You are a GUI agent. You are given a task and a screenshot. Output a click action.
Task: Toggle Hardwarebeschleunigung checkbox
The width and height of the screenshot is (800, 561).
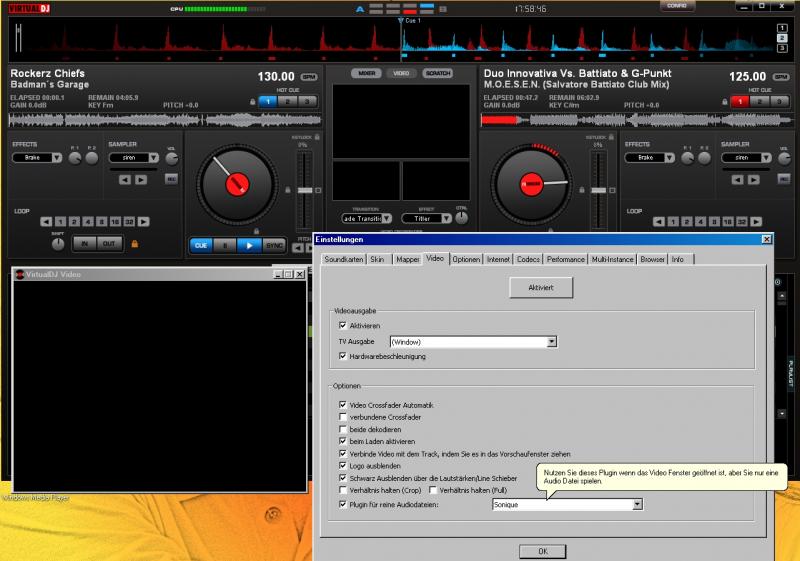point(343,356)
